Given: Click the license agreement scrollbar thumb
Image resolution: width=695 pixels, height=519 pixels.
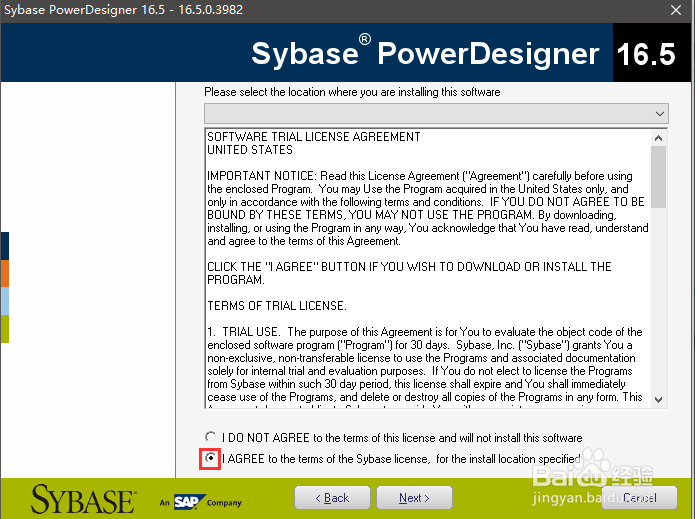Looking at the screenshot, I should click(x=659, y=177).
